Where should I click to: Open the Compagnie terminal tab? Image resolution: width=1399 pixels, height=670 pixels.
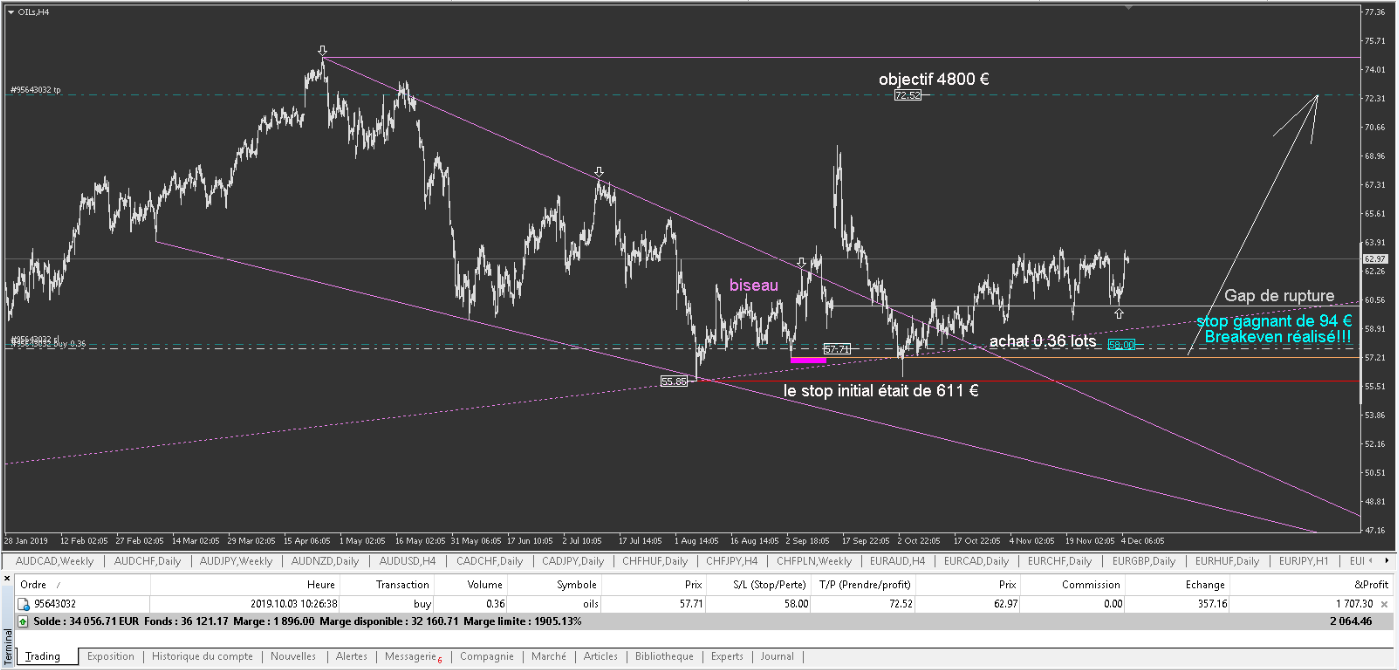[487, 657]
